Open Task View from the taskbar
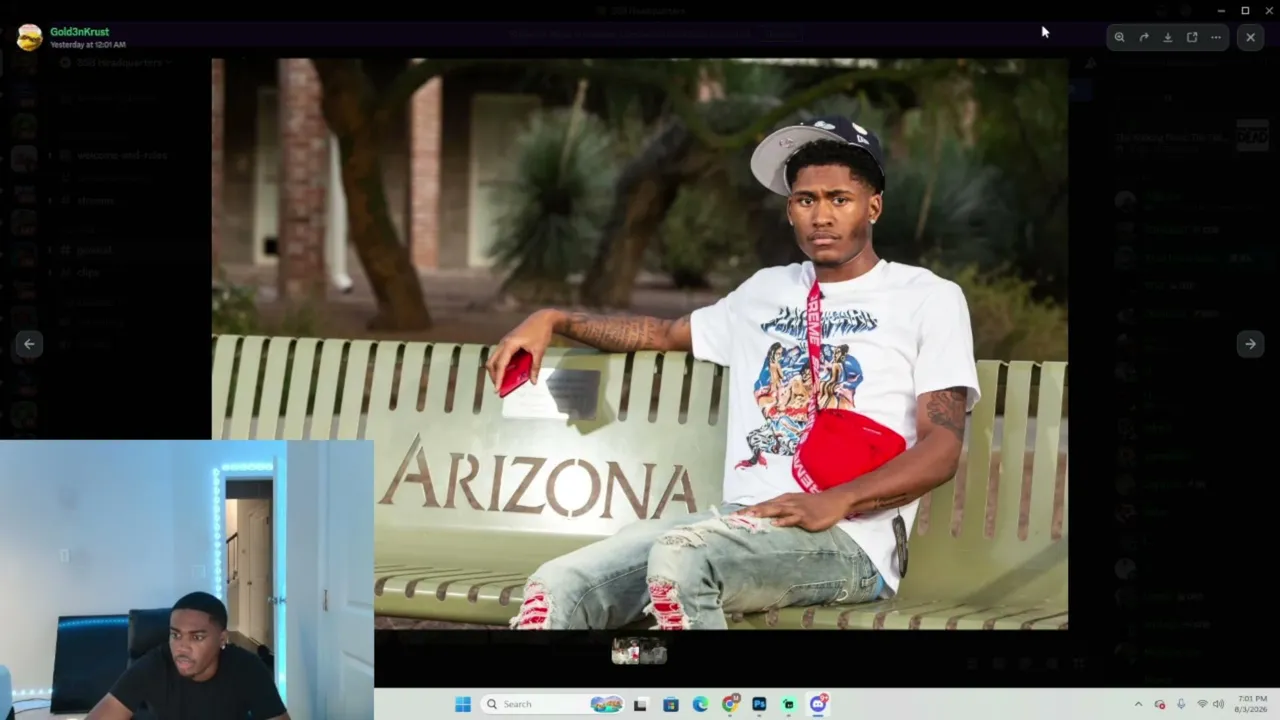This screenshot has width=1280, height=720. pyautogui.click(x=640, y=704)
